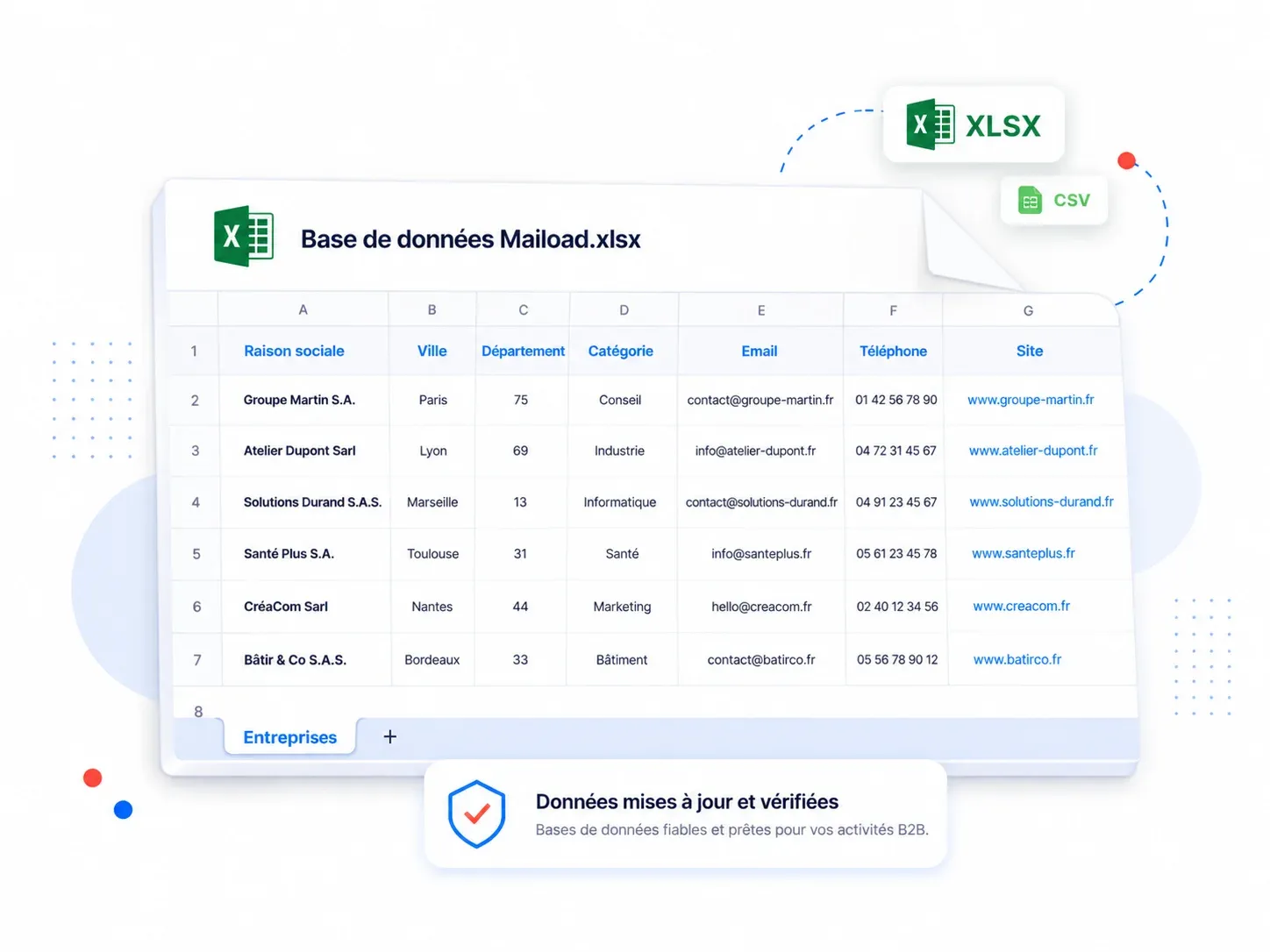Screen dimensions: 1270x952
Task: Click the "hello@creacom.fr" email cell
Action: pos(761,607)
